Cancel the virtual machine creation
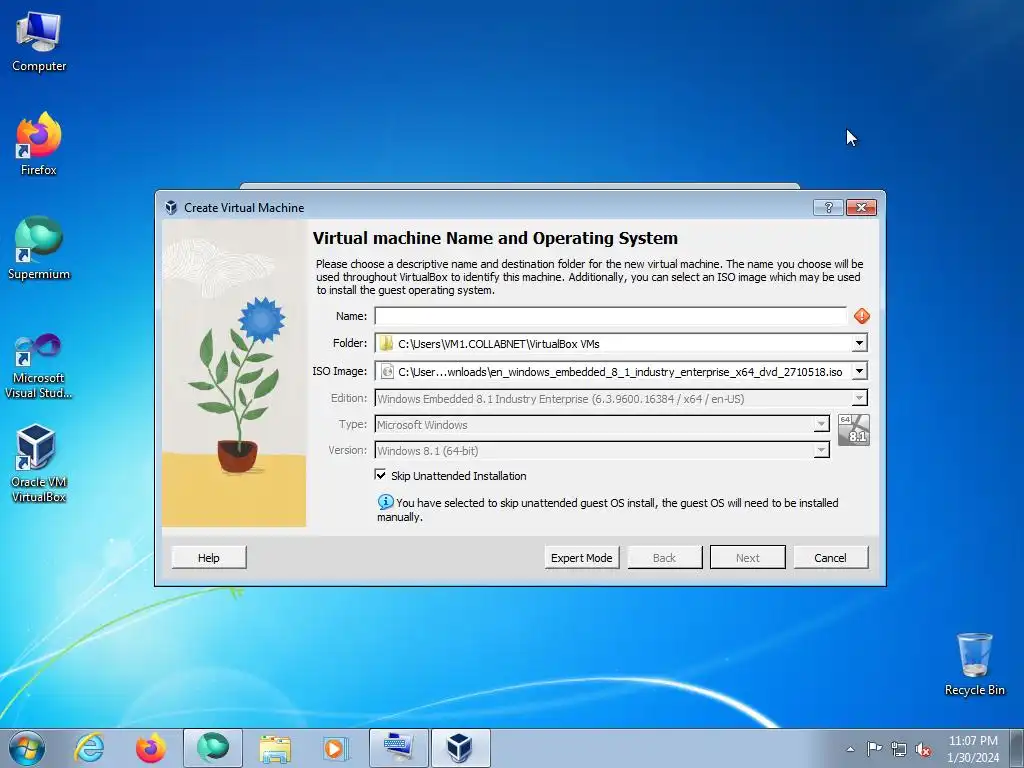Image resolution: width=1024 pixels, height=768 pixels. click(831, 558)
